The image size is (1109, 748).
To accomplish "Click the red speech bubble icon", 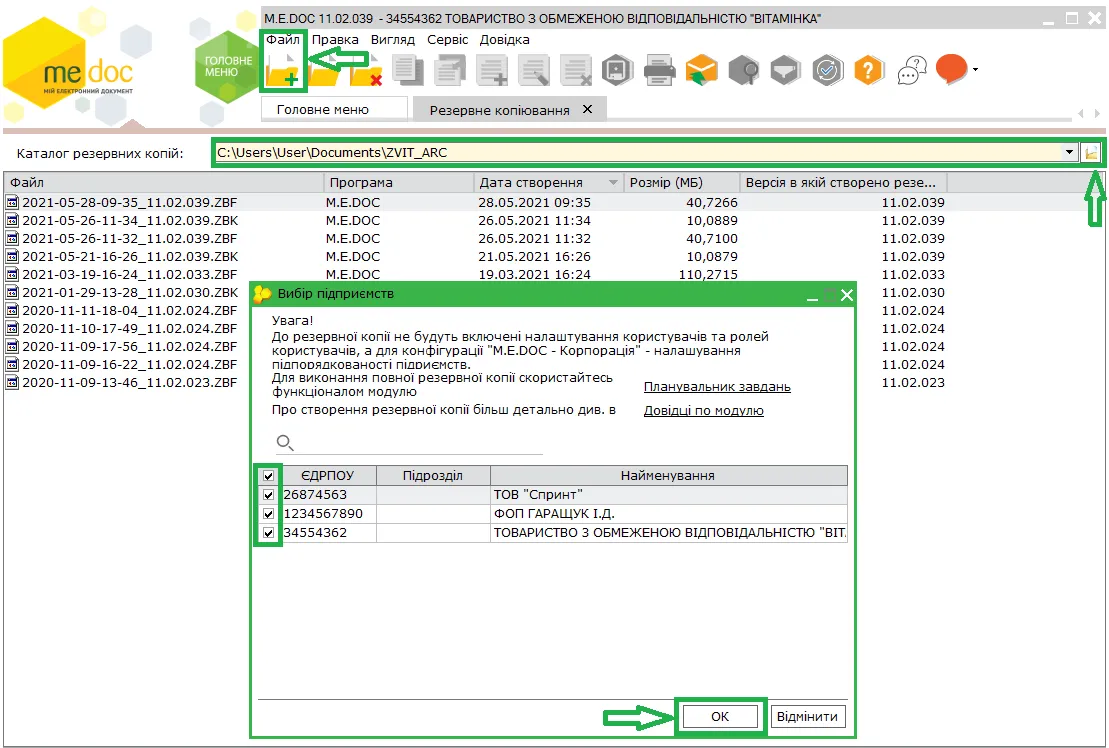I will (952, 69).
